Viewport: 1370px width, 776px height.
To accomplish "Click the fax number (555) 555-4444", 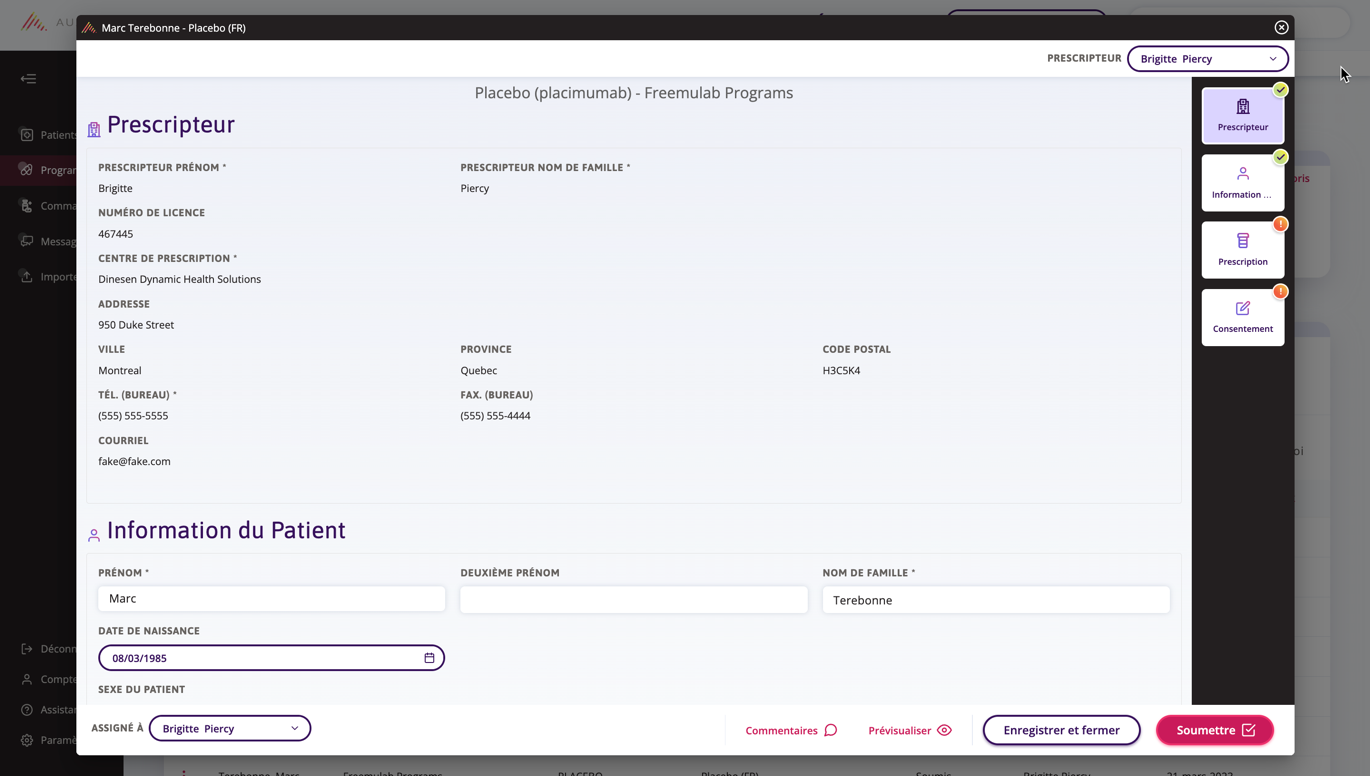I will tap(495, 416).
